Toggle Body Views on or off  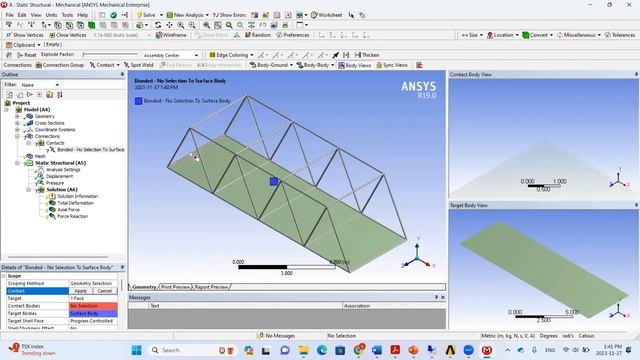[354, 65]
